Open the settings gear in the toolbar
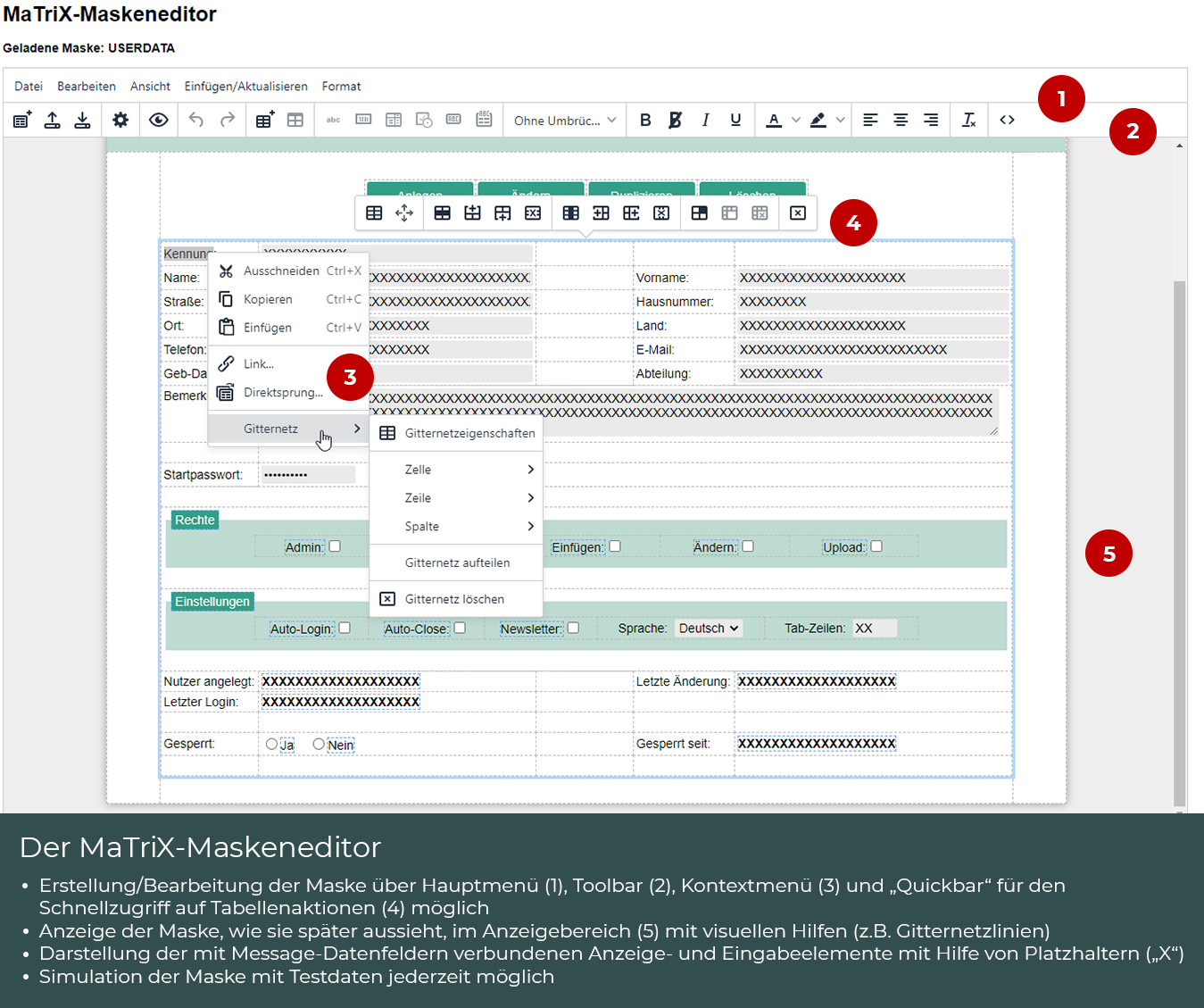 coord(120,120)
